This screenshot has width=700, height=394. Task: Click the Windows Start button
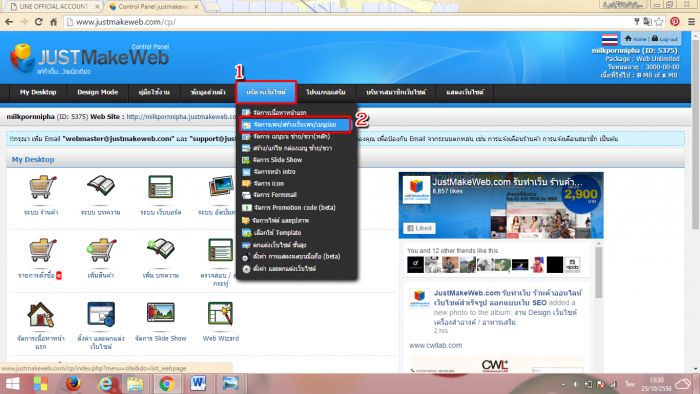click(12, 384)
